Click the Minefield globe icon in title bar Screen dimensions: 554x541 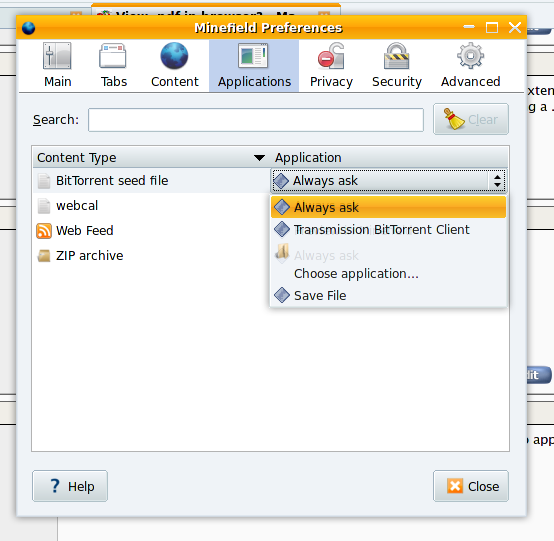pos(28,28)
